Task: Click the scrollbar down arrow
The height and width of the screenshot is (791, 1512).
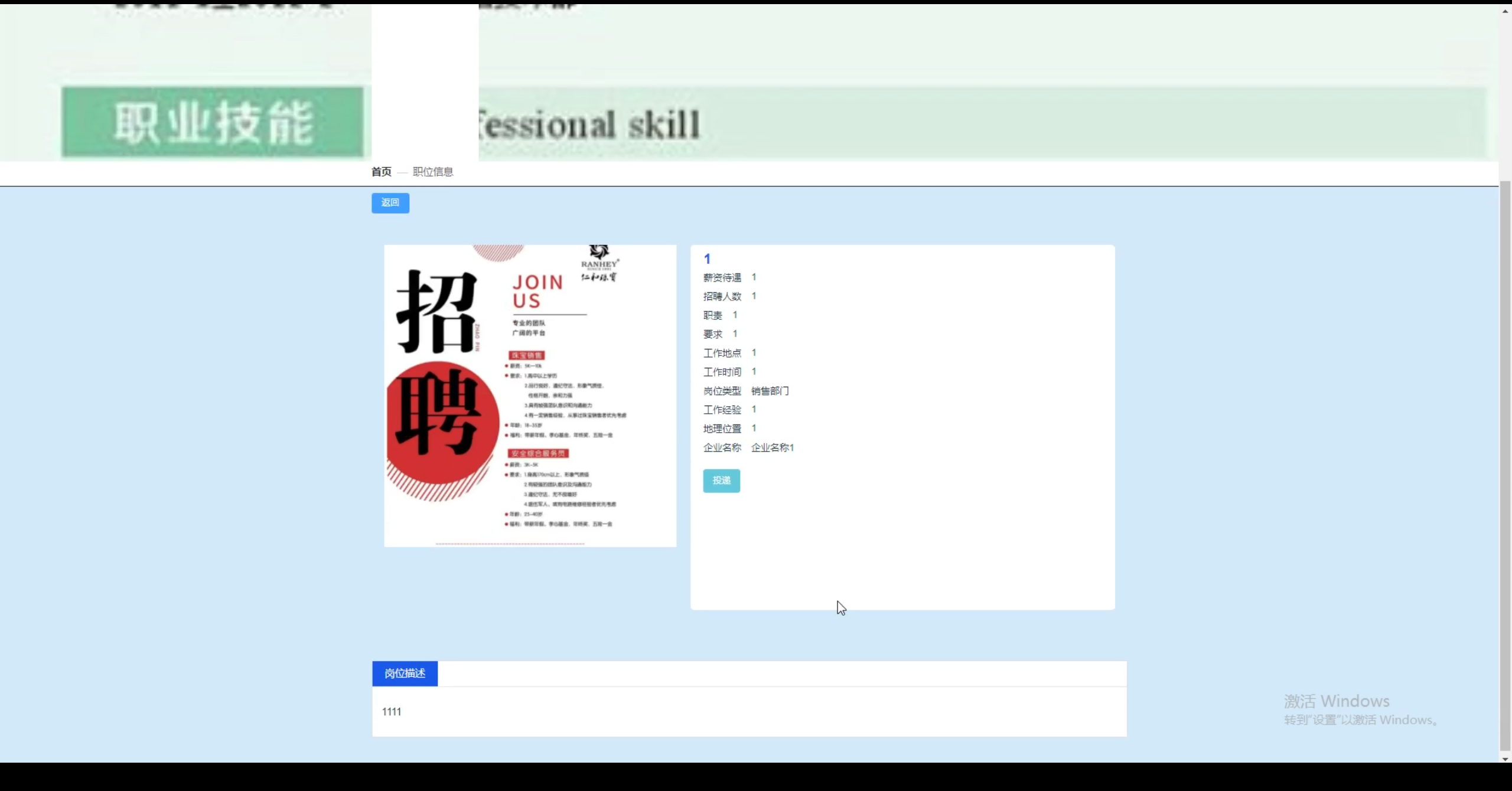Action: tap(1504, 759)
